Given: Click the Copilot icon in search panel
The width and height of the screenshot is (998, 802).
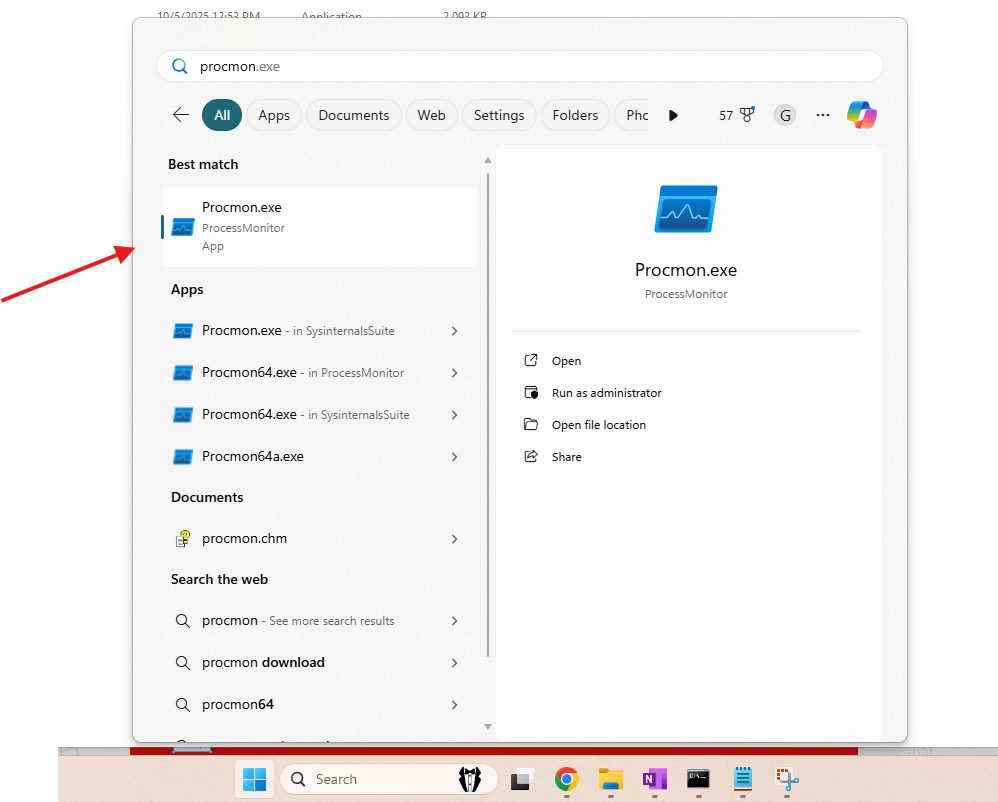Looking at the screenshot, I should pos(861,115).
